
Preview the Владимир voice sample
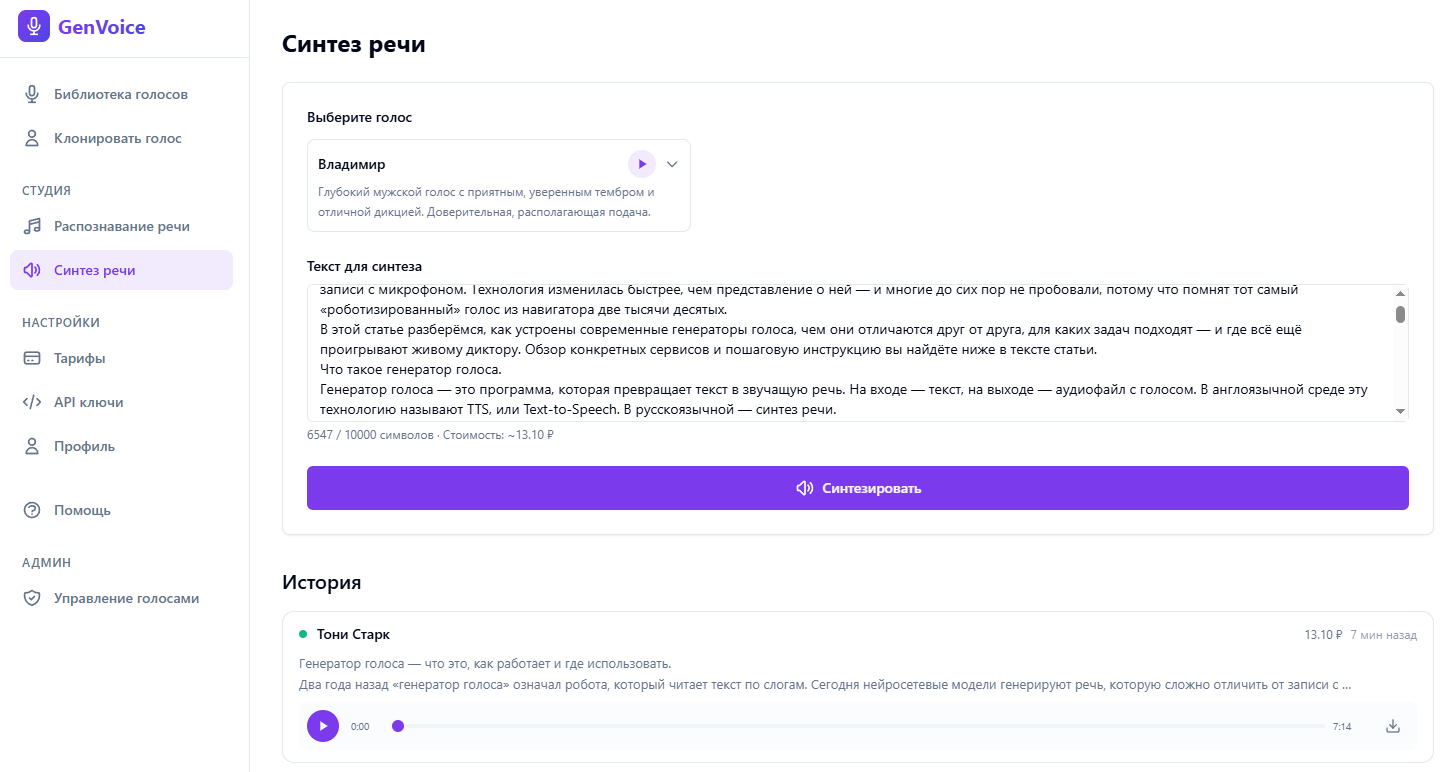(x=641, y=163)
